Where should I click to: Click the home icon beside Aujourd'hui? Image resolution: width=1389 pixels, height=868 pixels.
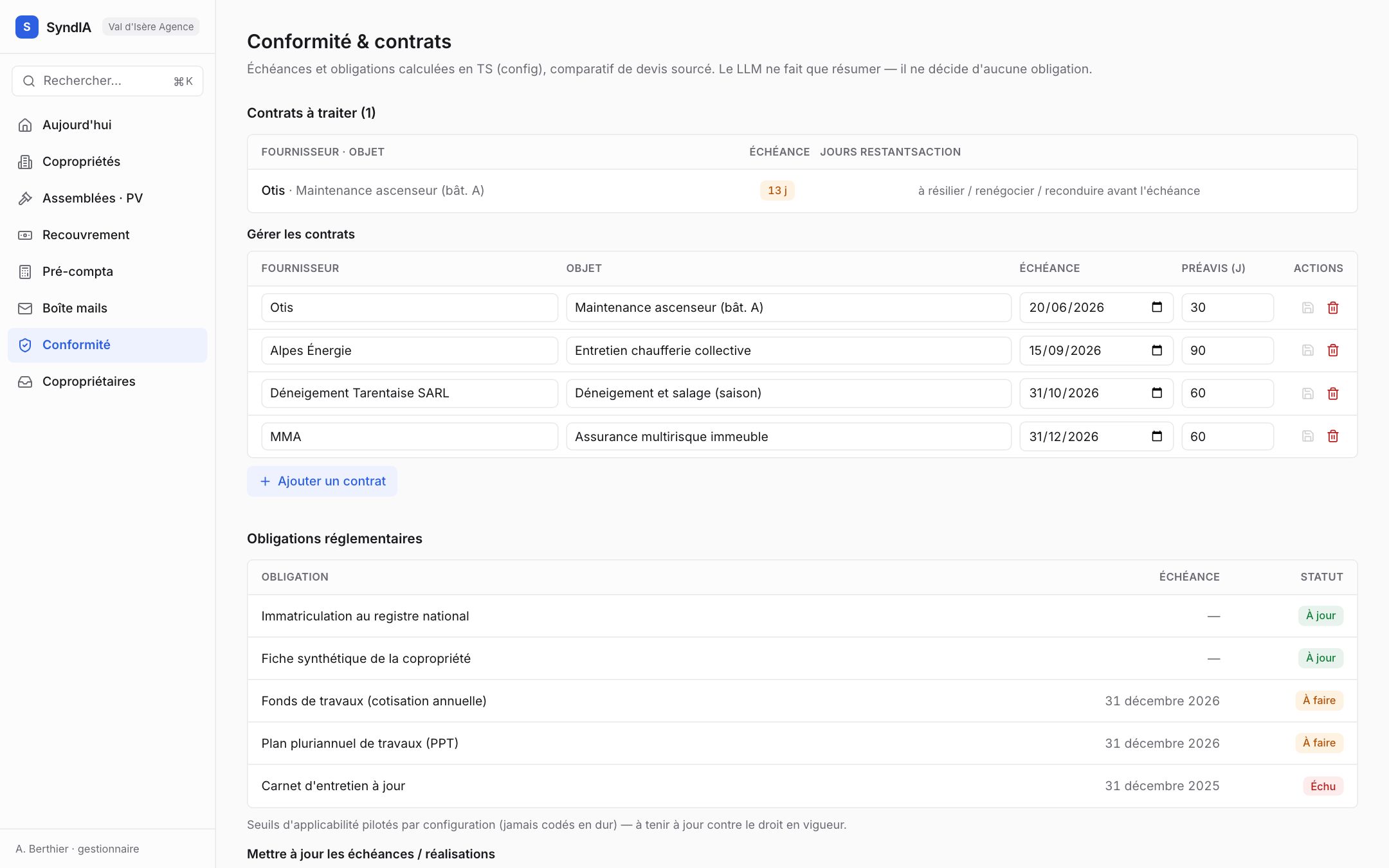click(x=25, y=125)
